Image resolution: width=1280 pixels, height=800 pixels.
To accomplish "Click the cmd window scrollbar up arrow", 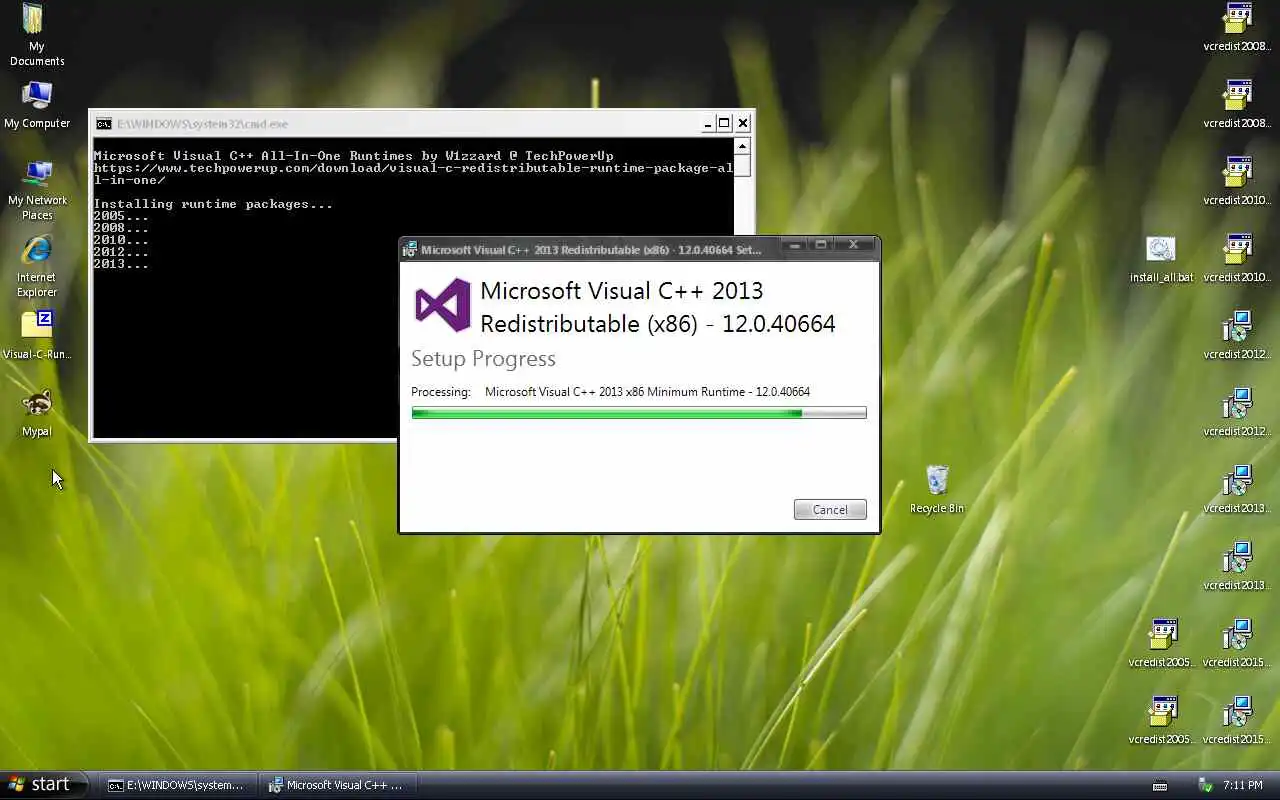I will pos(742,146).
